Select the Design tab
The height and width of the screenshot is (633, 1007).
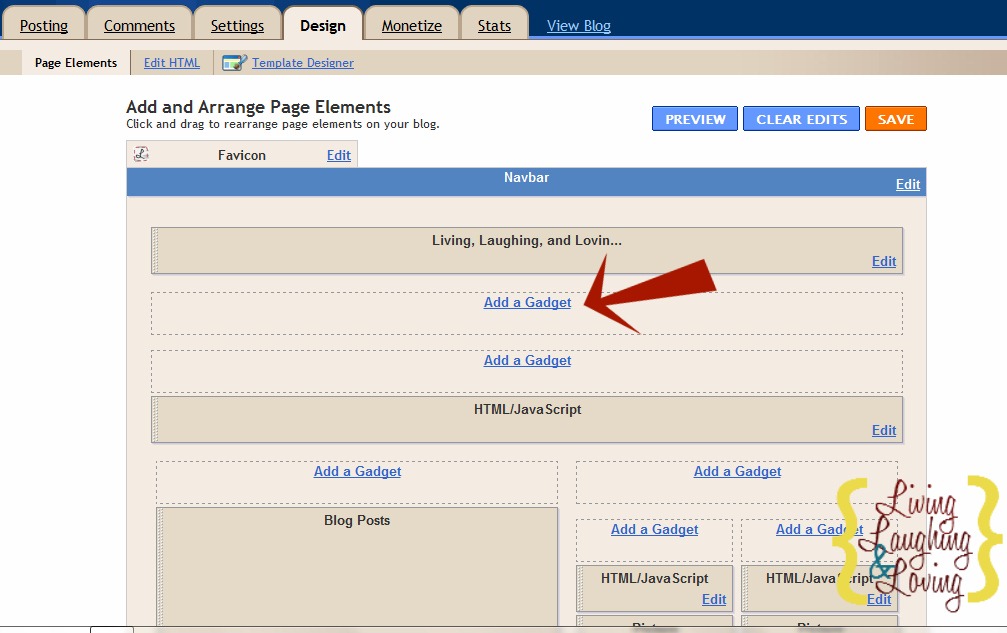pyautogui.click(x=323, y=26)
